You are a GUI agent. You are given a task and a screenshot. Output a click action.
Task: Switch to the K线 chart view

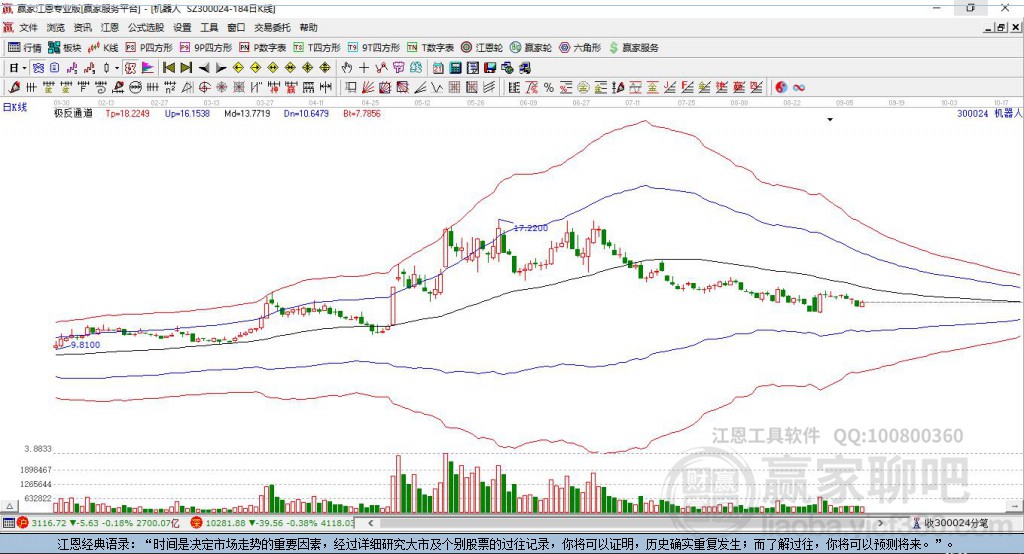point(103,48)
